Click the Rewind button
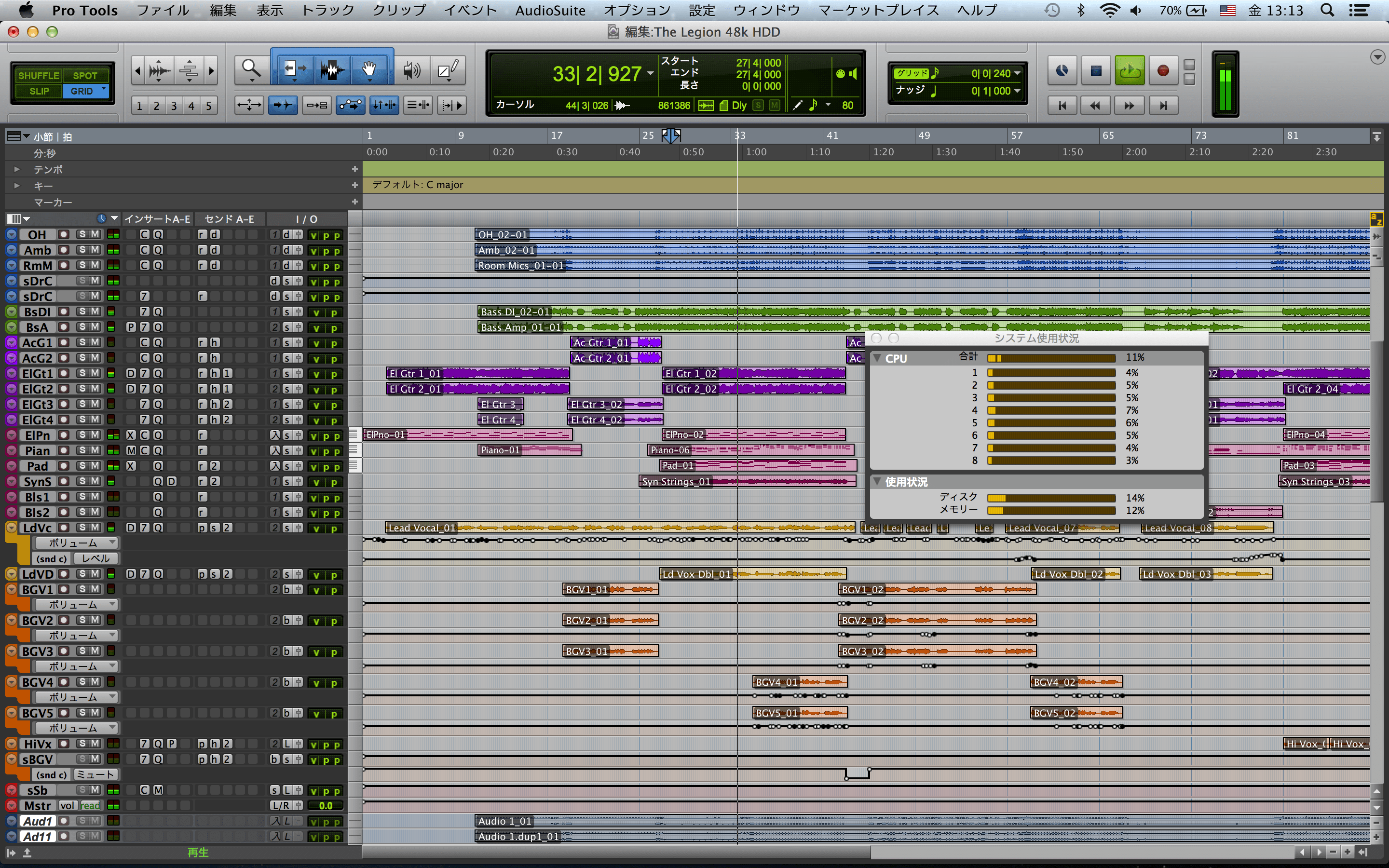This screenshot has width=1389, height=868. (1096, 105)
